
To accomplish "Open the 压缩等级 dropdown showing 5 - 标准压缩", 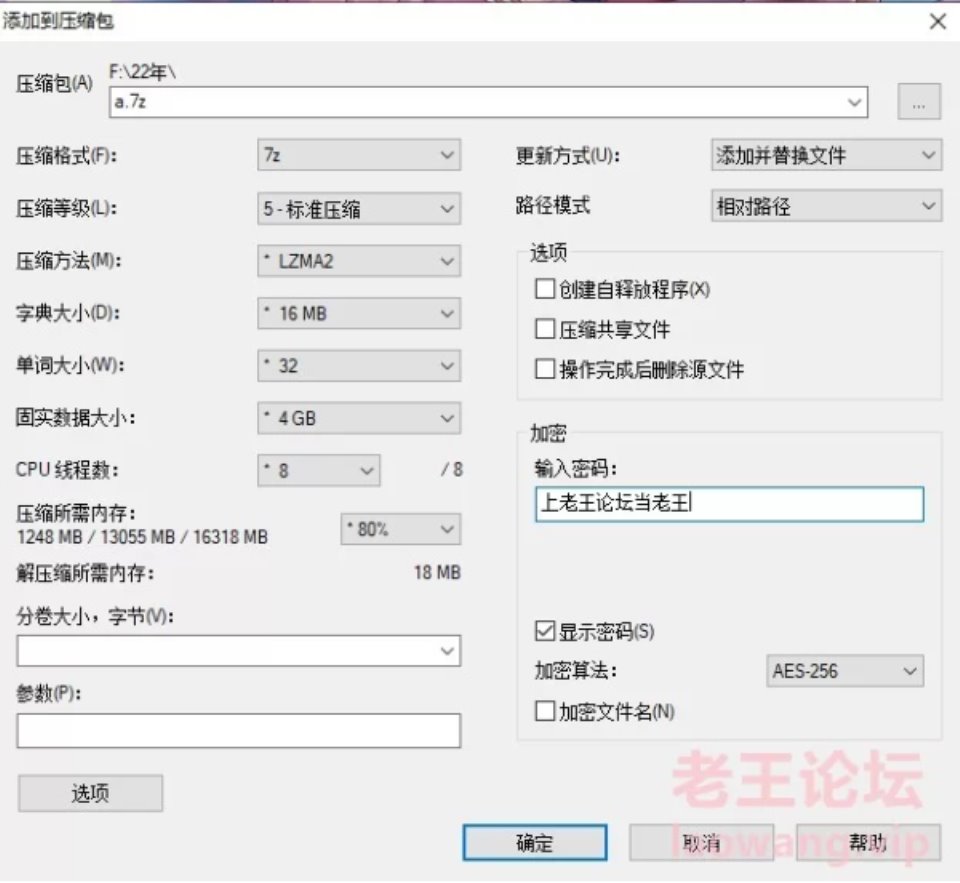I will (x=359, y=209).
